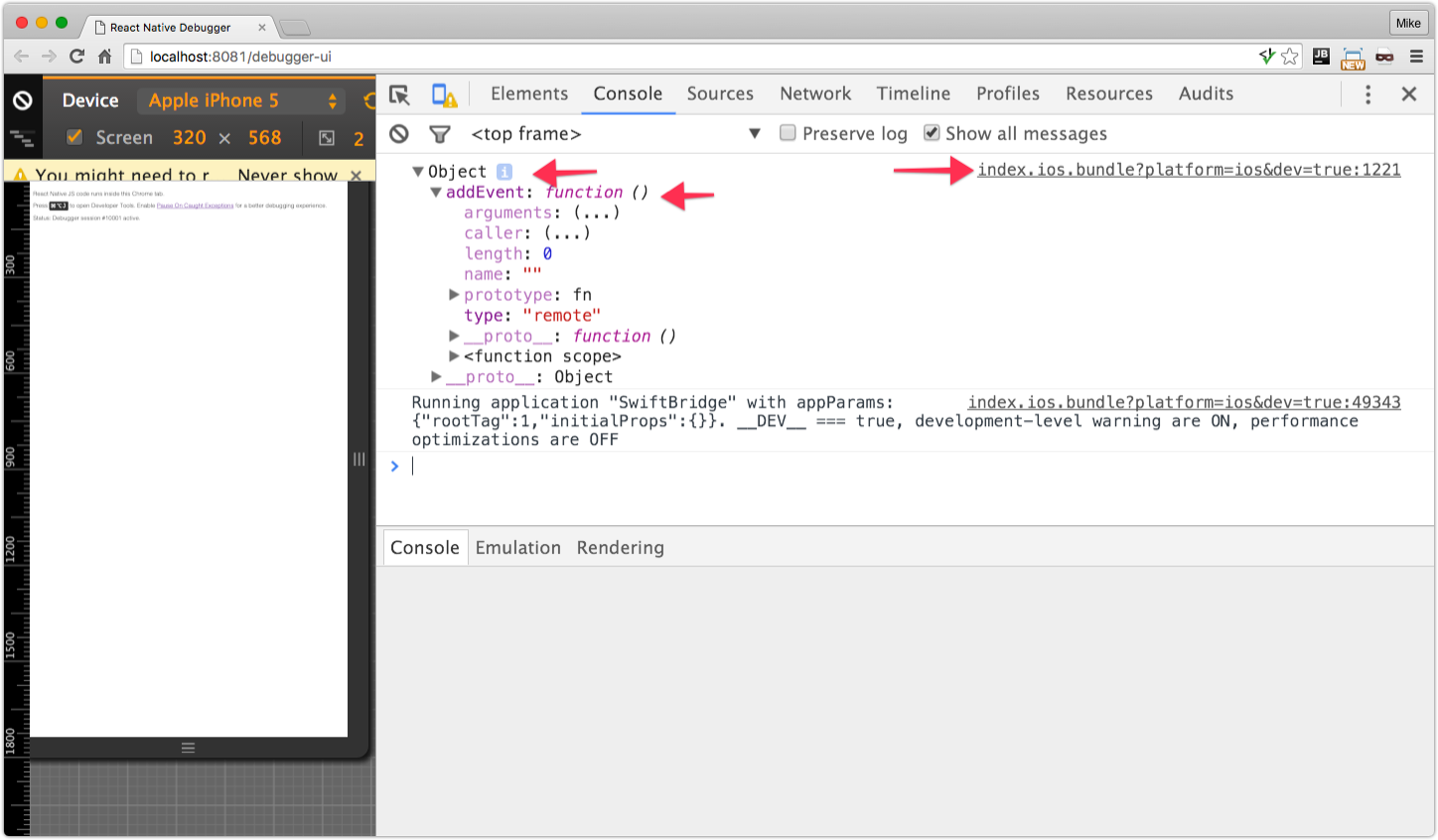Click Never show in warning bar

[x=287, y=175]
